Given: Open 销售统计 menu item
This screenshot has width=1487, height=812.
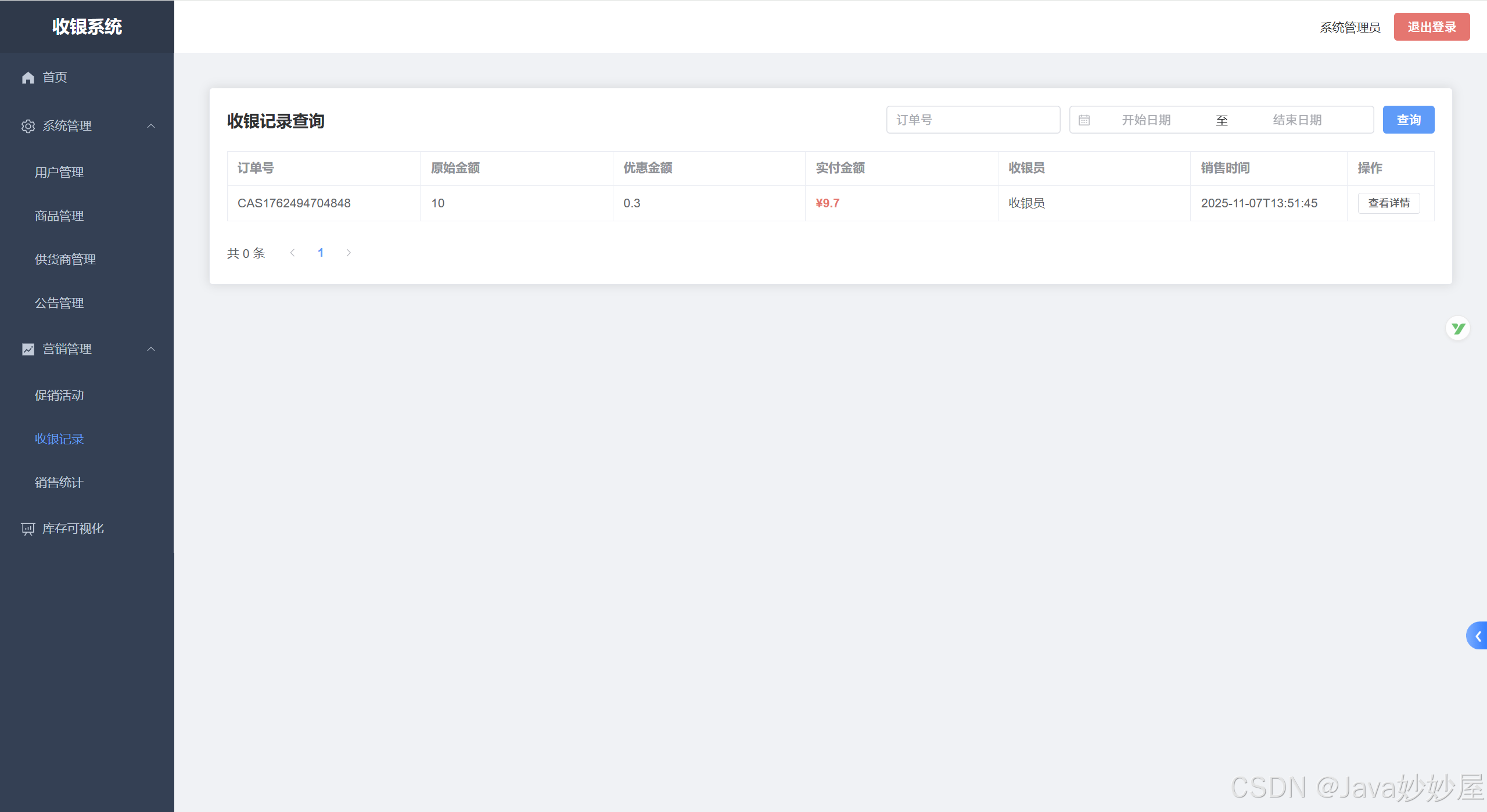Looking at the screenshot, I should tap(59, 483).
